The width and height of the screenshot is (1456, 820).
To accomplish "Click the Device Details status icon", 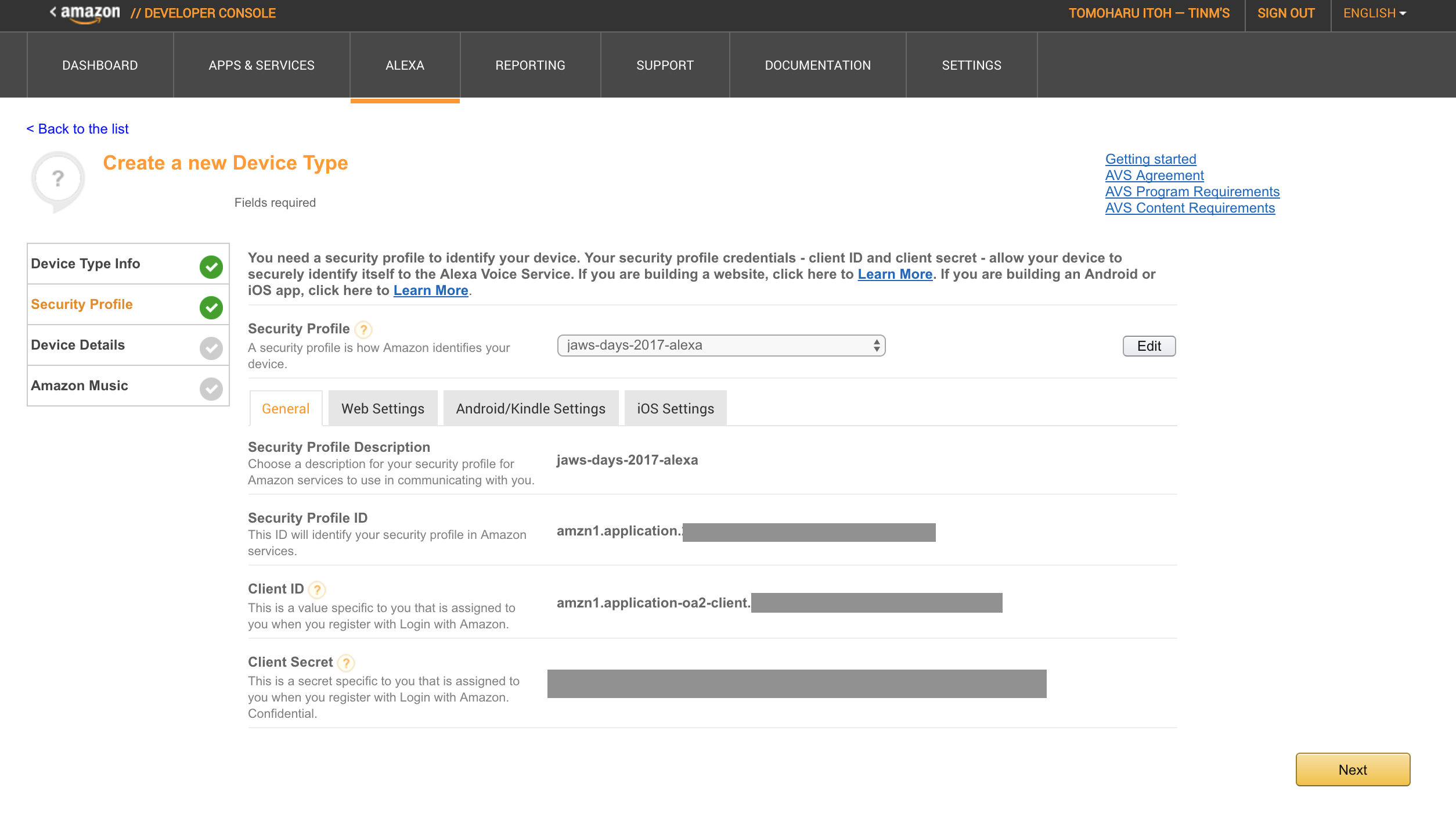I will (211, 348).
